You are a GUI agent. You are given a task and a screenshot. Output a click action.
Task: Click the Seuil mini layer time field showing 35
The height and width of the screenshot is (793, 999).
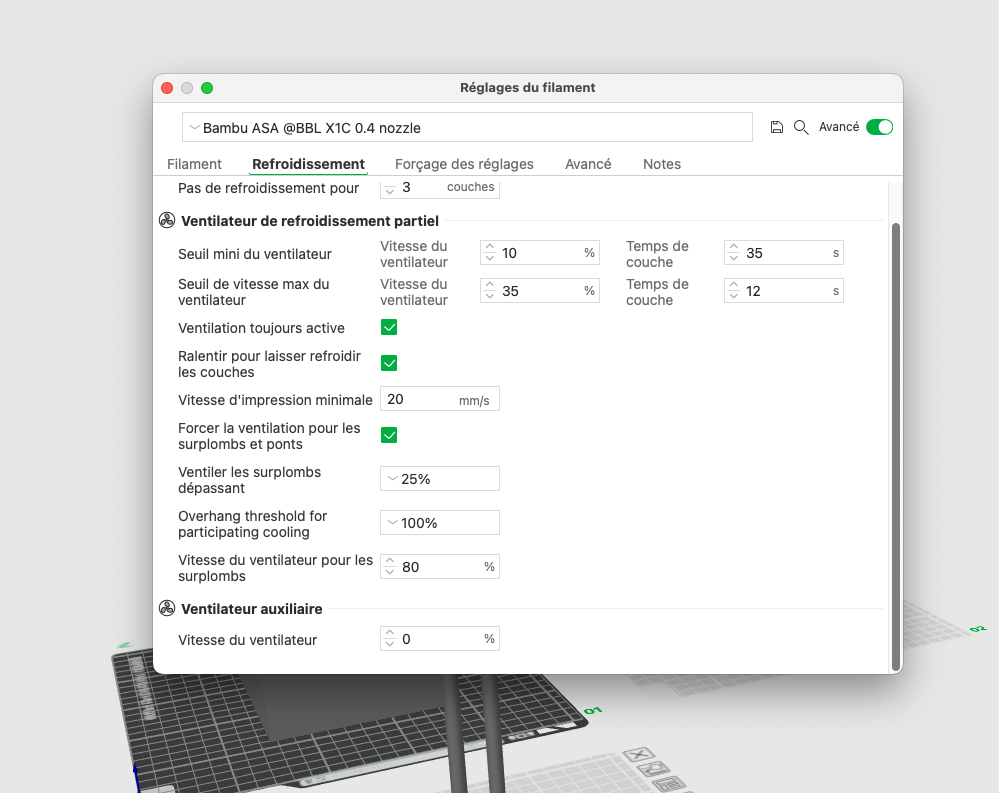pos(784,253)
